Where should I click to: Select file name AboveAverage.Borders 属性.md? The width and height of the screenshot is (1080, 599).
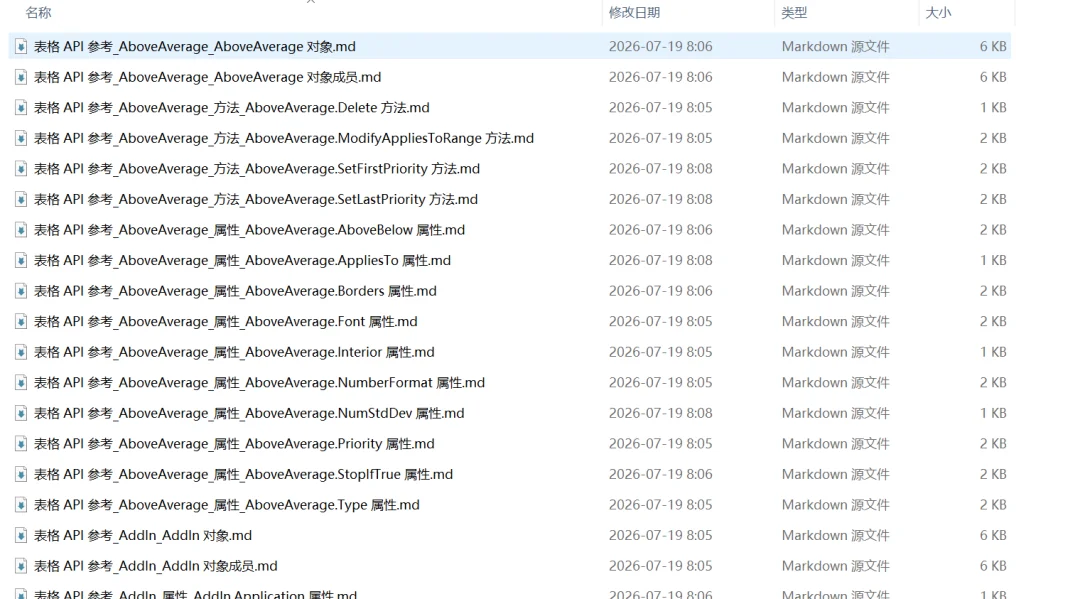pyautogui.click(x=236, y=291)
